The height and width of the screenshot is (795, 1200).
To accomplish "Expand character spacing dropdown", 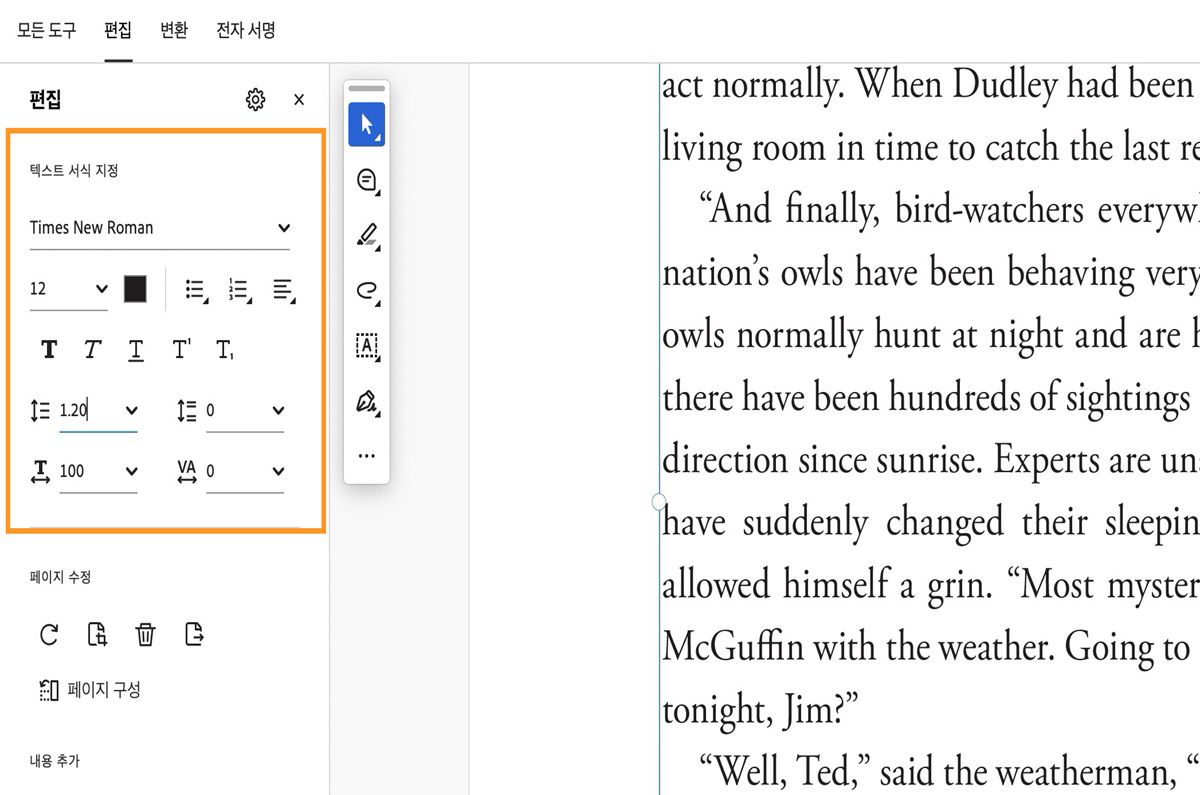I will (278, 471).
